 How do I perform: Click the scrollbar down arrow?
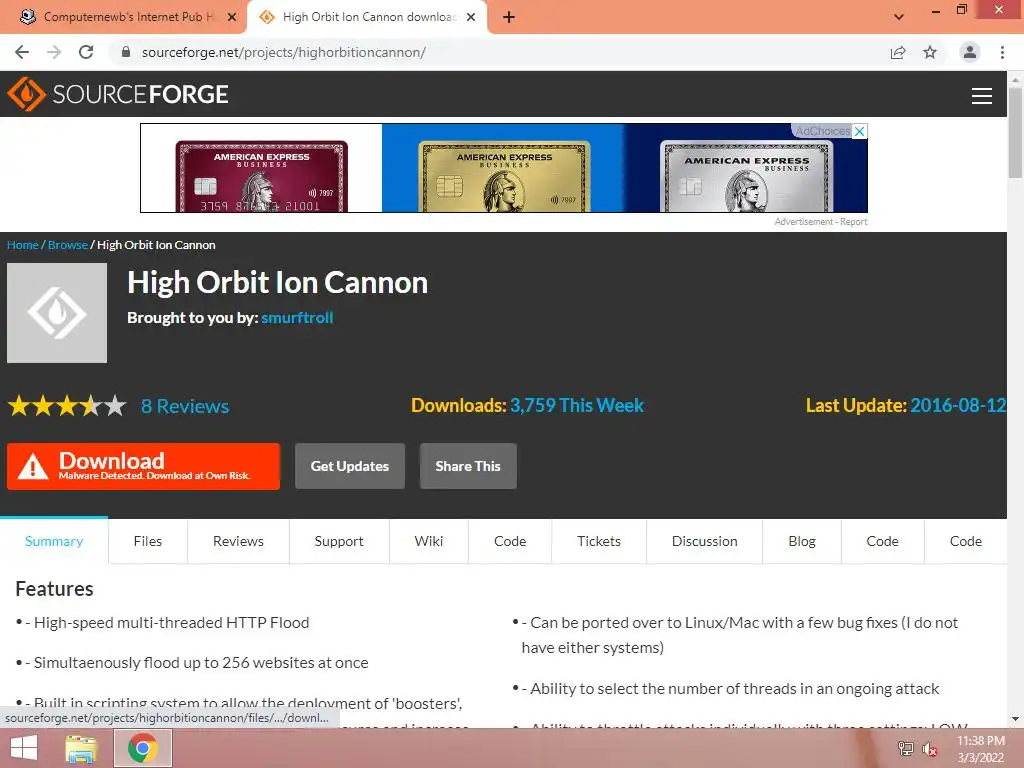click(x=1015, y=720)
